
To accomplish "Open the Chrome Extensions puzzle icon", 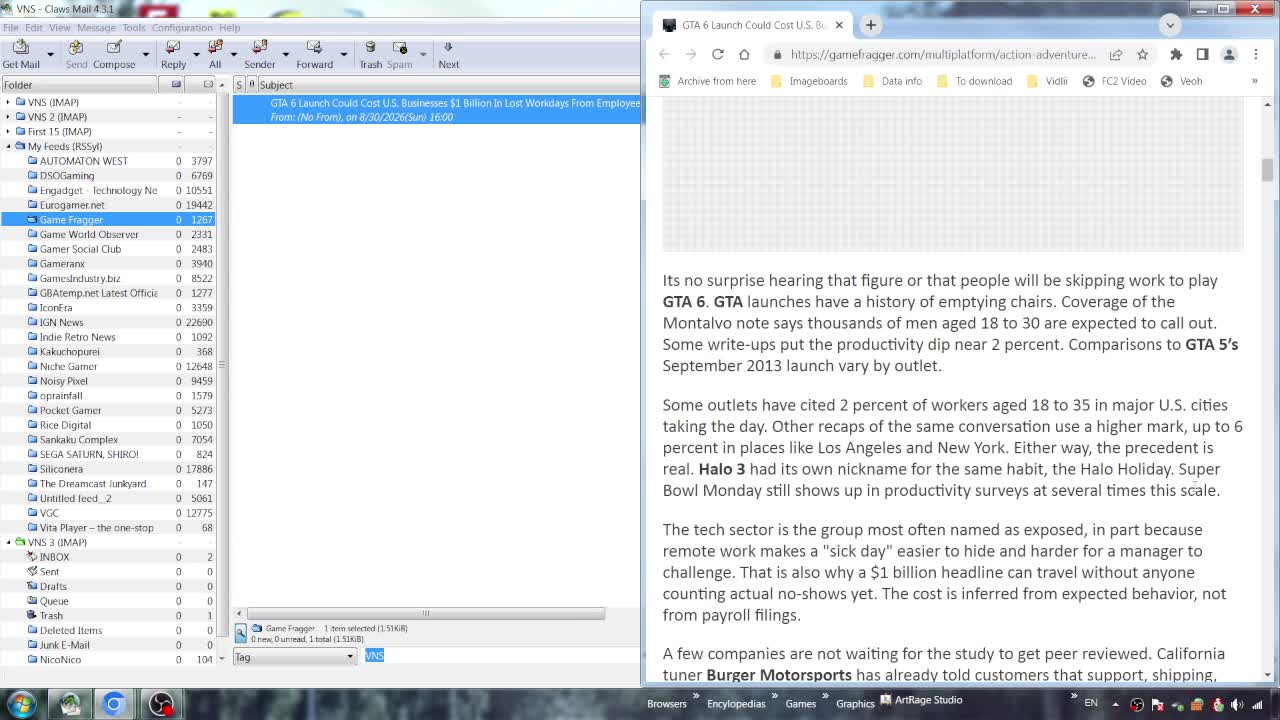I will [1176, 54].
